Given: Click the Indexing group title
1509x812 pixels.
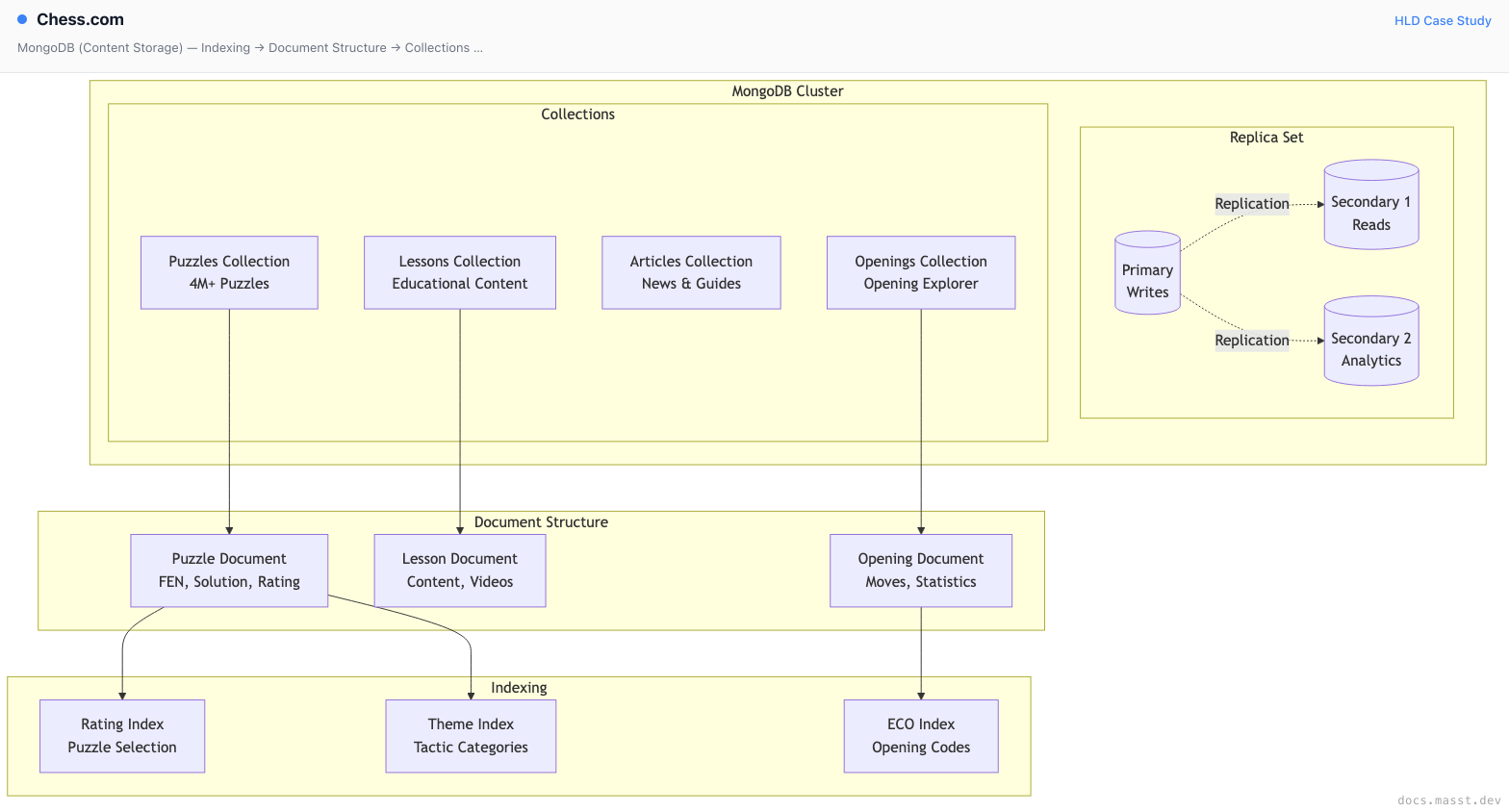Looking at the screenshot, I should click(519, 688).
